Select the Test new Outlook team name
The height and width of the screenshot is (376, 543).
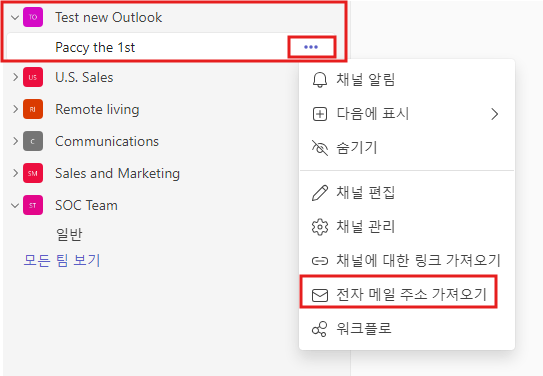(x=108, y=17)
